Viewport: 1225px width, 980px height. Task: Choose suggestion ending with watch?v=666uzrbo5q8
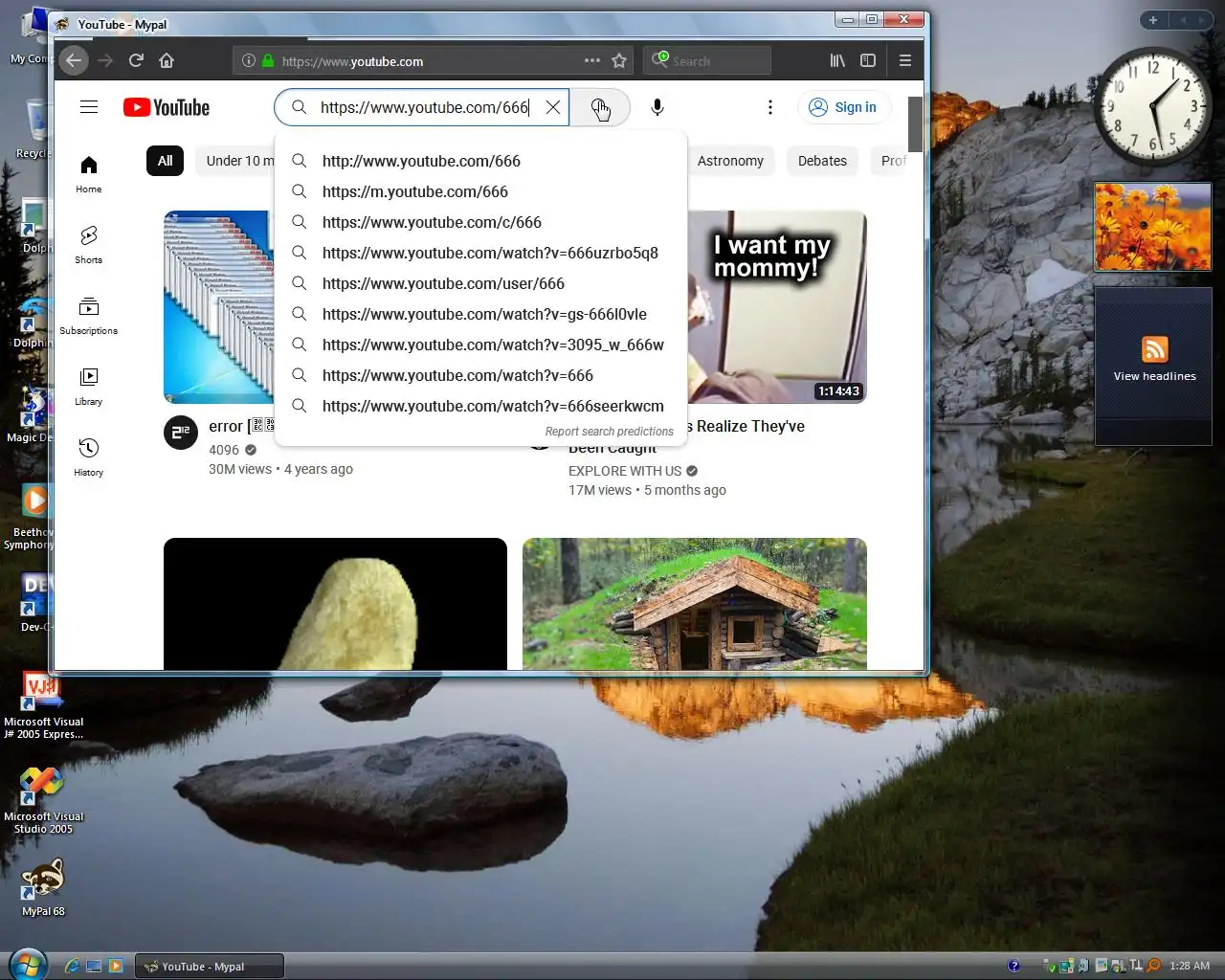click(480, 253)
